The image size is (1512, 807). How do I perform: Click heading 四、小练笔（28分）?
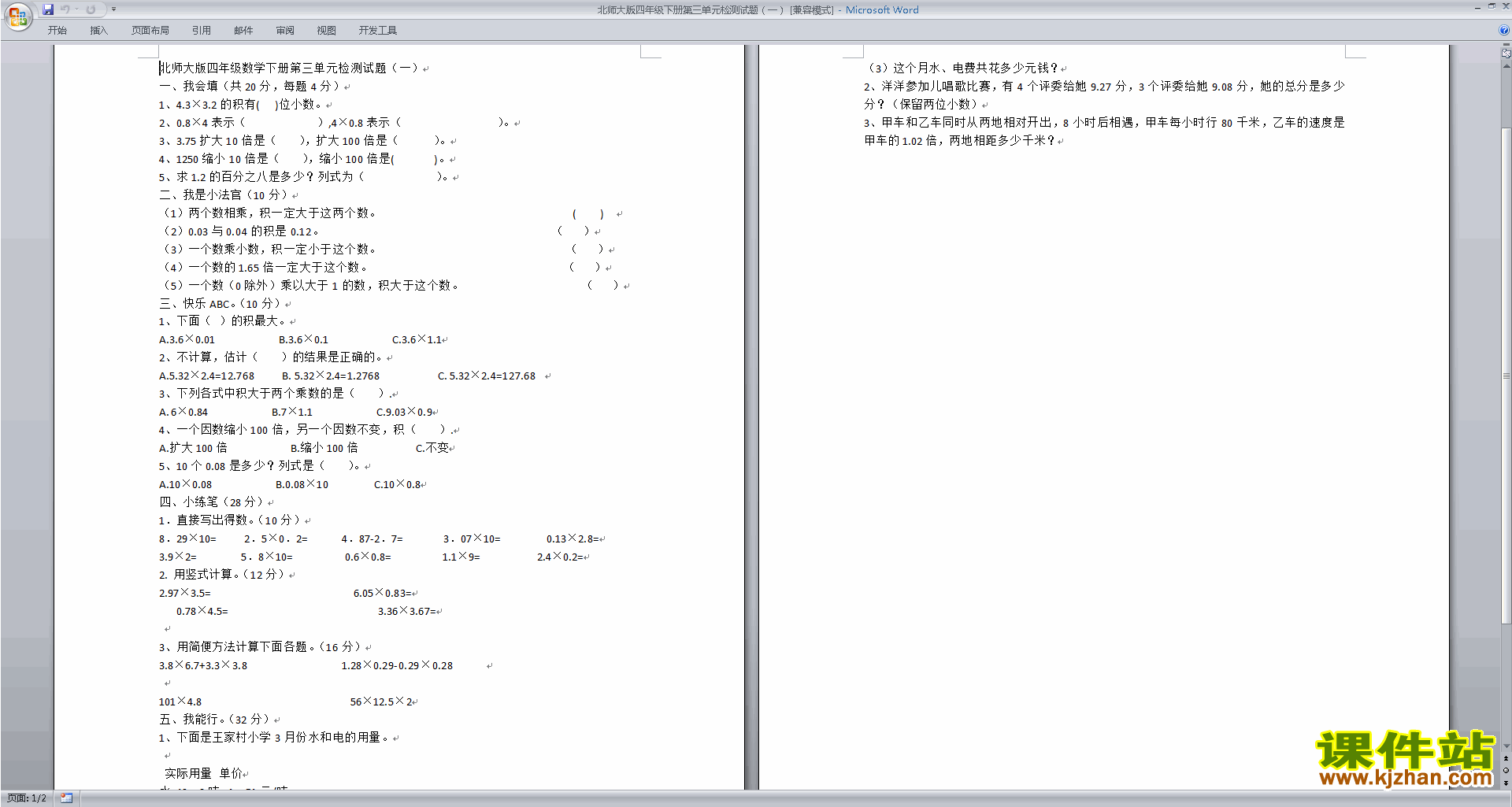213,502
